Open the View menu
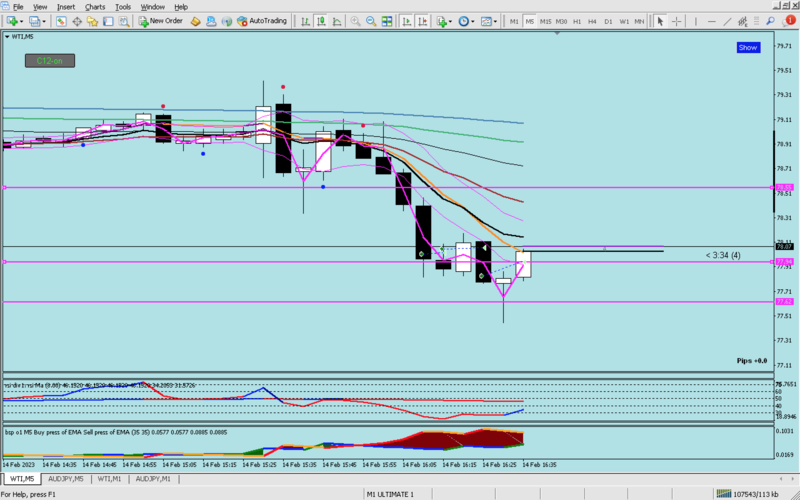Viewport: 800px width, 500px height. (x=40, y=7)
